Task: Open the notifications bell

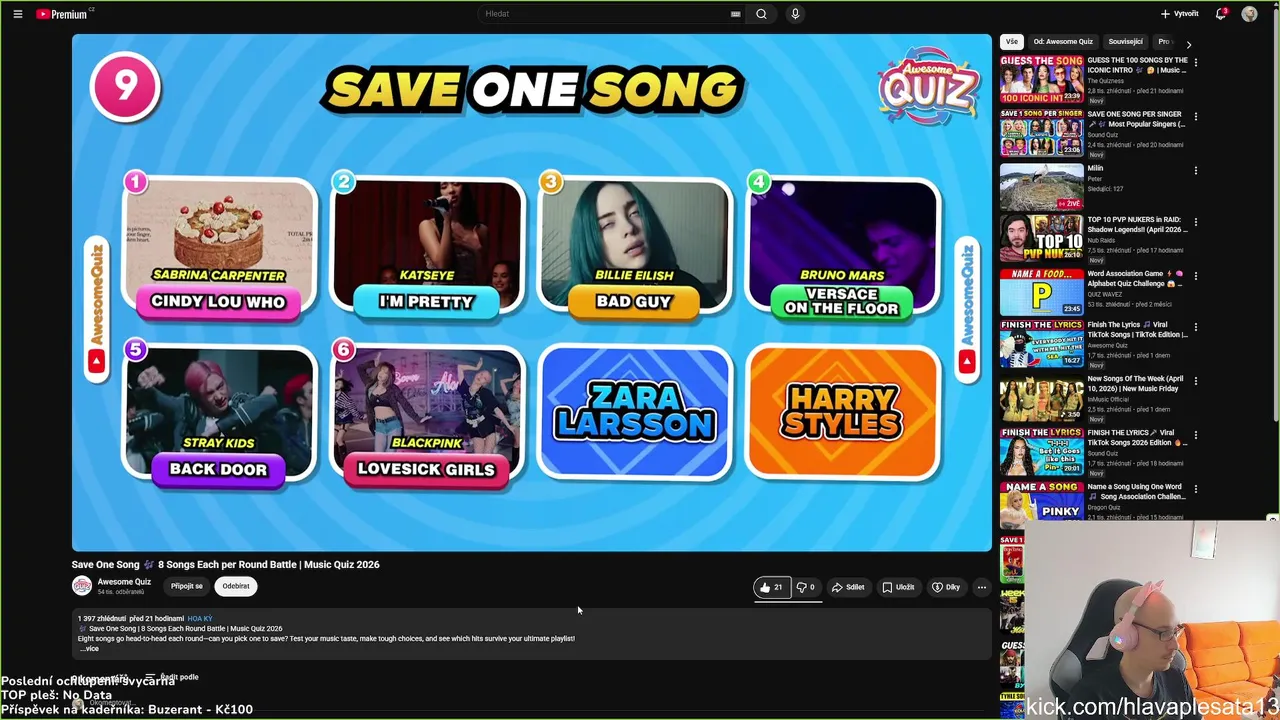Action: coord(1221,14)
